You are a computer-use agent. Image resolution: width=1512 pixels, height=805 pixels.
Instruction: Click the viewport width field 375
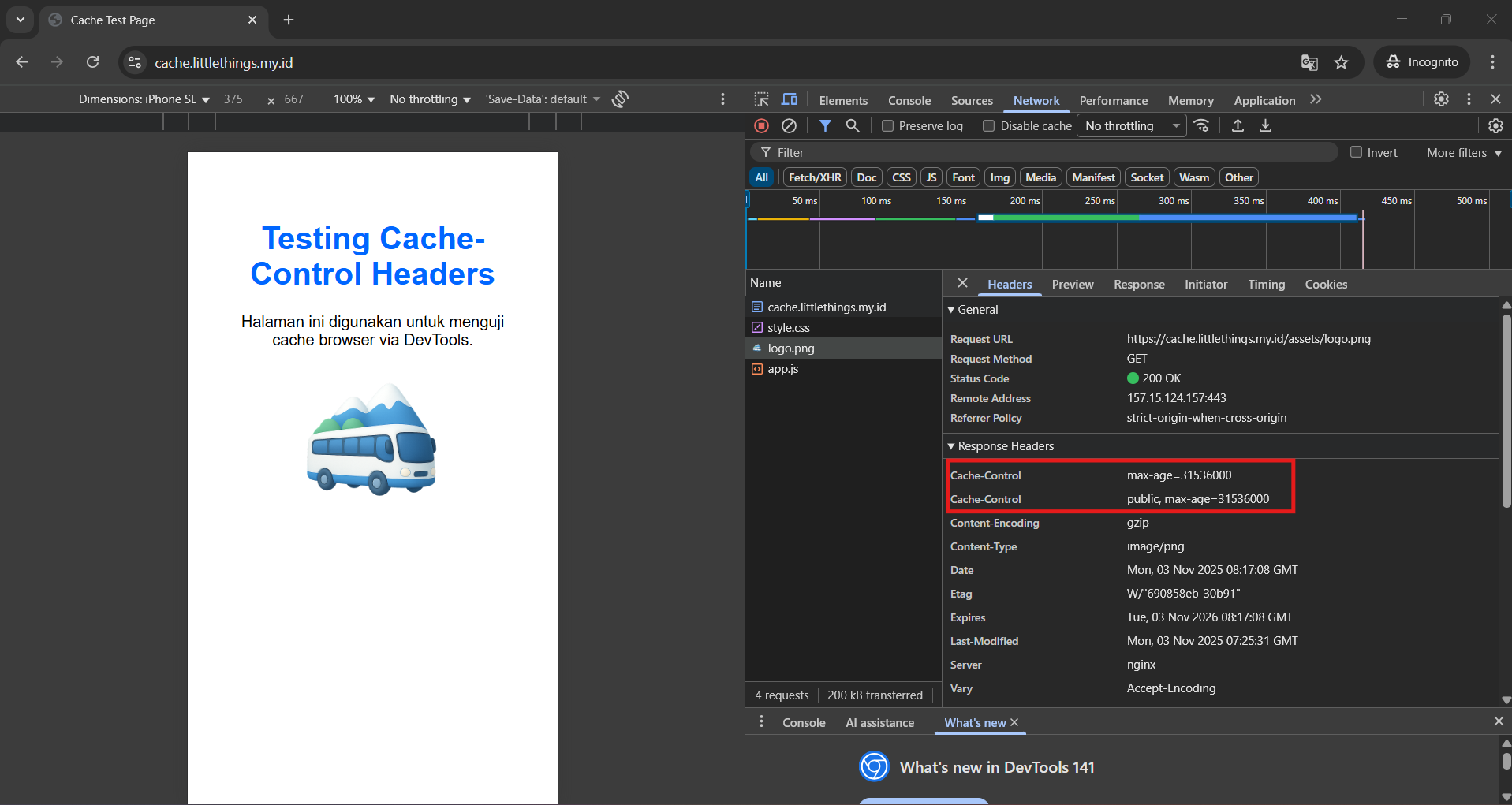pyautogui.click(x=233, y=99)
